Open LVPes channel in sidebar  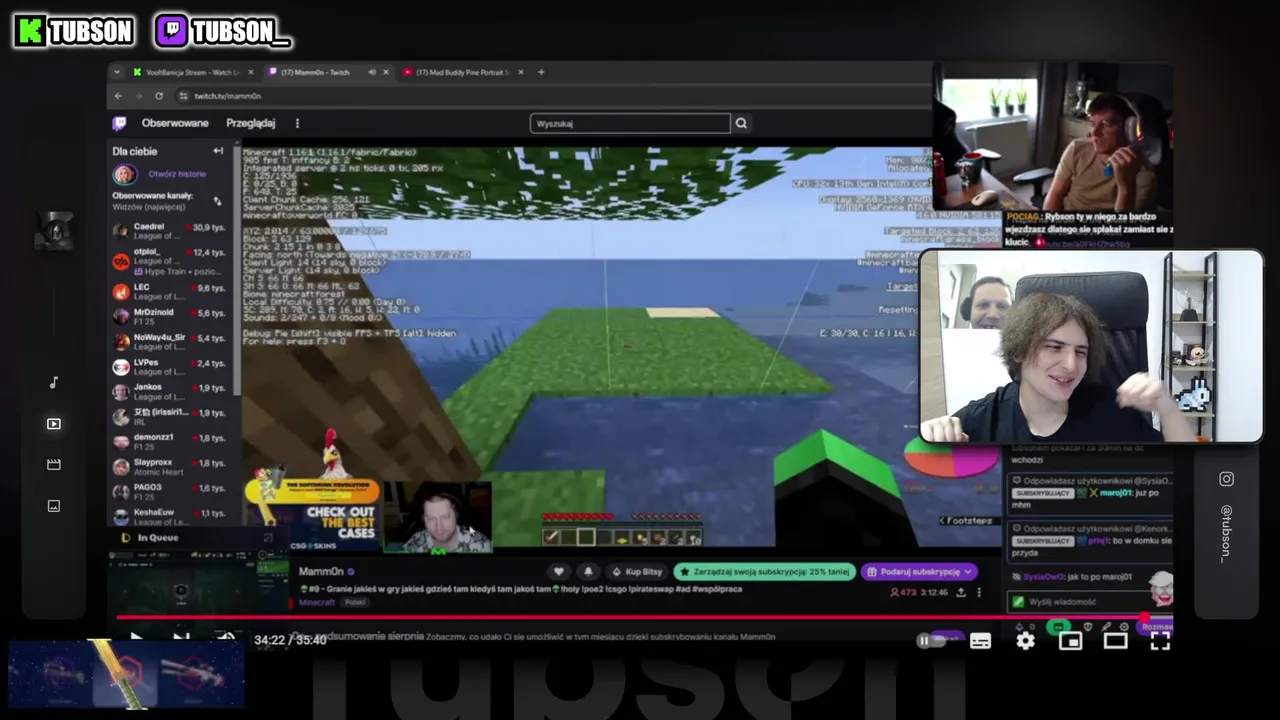pyautogui.click(x=170, y=367)
